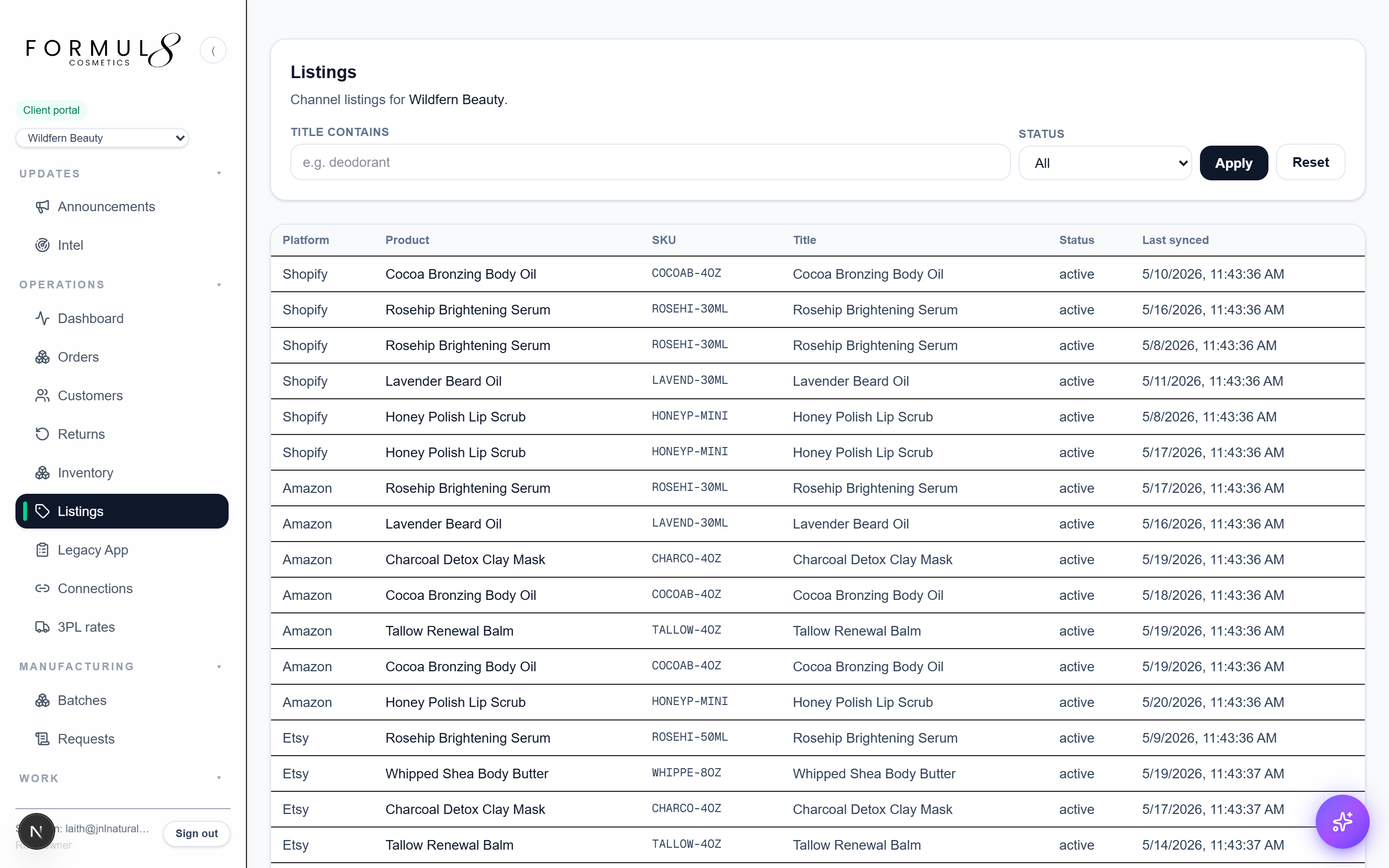Navigate to Connections
Screen dimensions: 1389x868
pyautogui.click(x=122, y=588)
